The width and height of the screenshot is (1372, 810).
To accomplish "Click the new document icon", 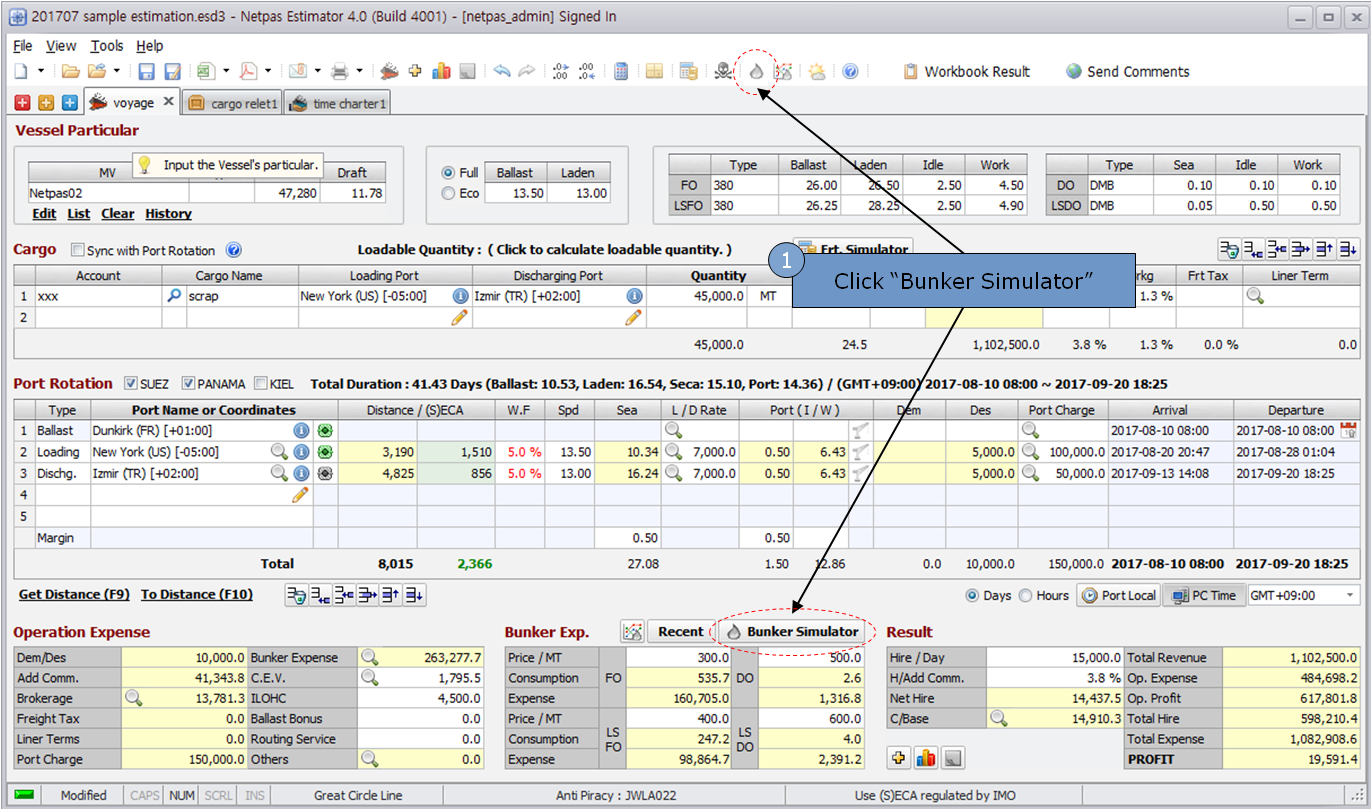I will coord(21,71).
